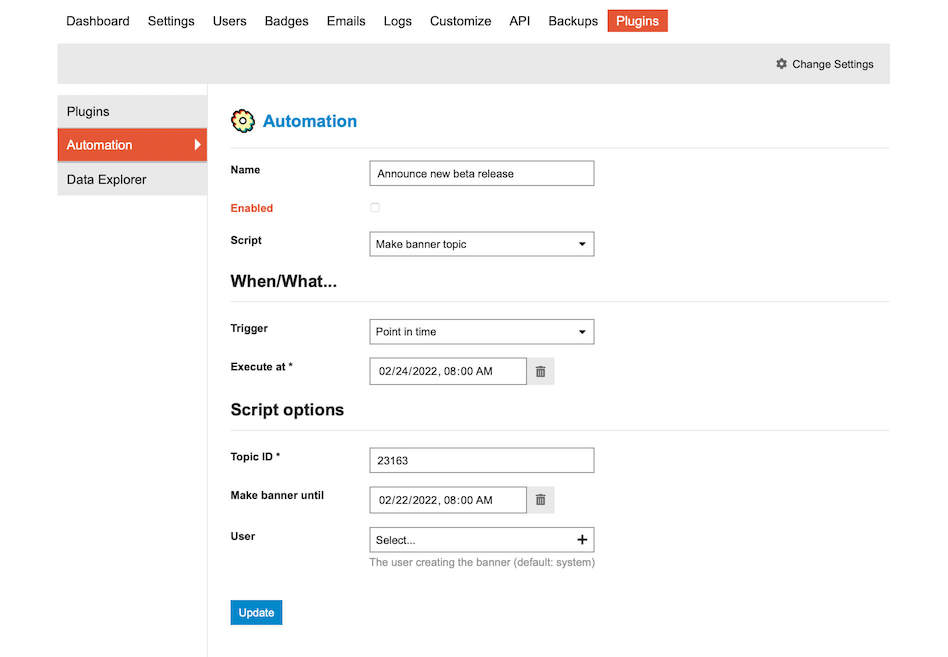Select the Customize tab
Image resolution: width=948 pixels, height=657 pixels.
tap(460, 20)
